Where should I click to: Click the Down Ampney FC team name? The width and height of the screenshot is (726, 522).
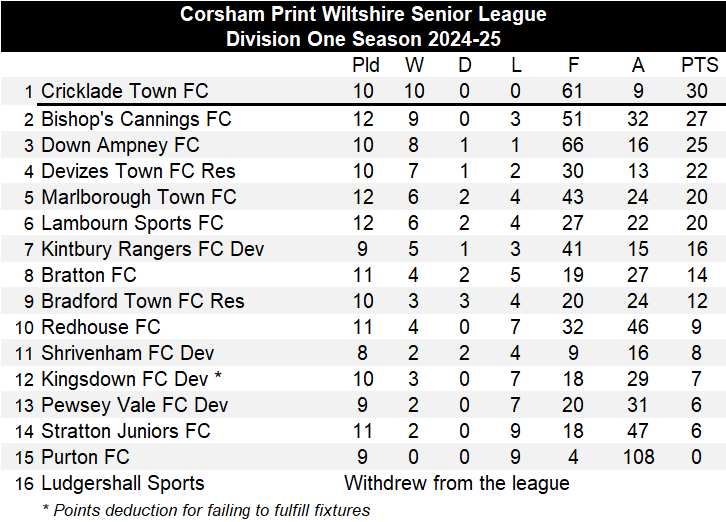pos(120,145)
